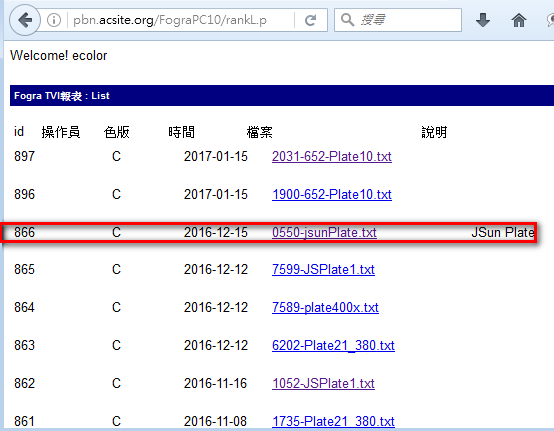Open file 6202-Plate21_380.txt

point(333,346)
